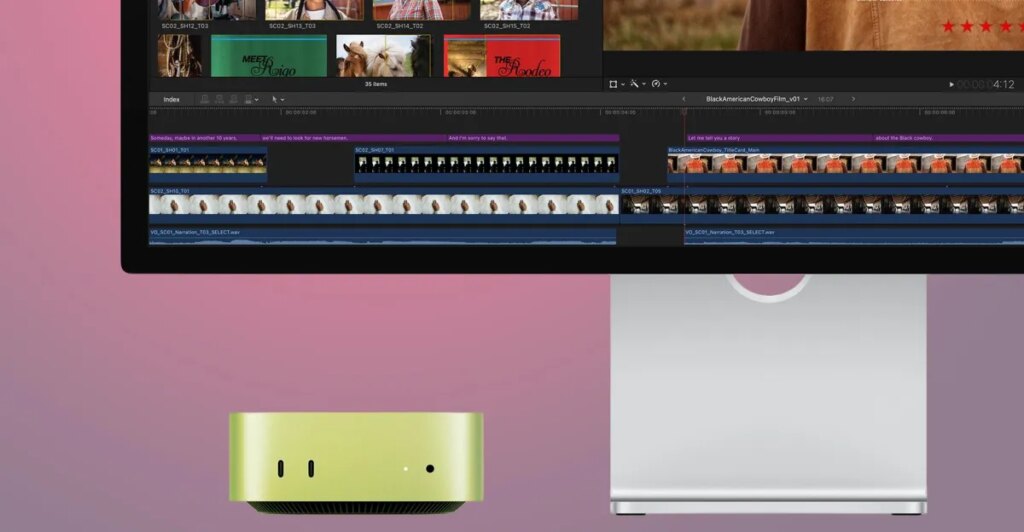The height and width of the screenshot is (532, 1024).
Task: Click the retime speedometer icon
Action: click(x=656, y=84)
